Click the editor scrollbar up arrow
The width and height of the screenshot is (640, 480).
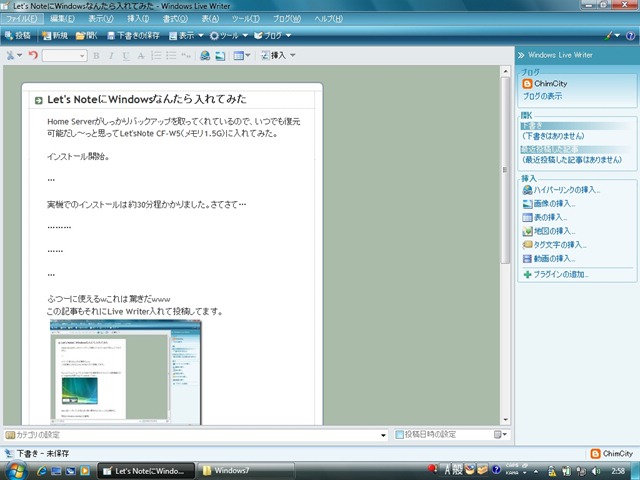point(506,71)
